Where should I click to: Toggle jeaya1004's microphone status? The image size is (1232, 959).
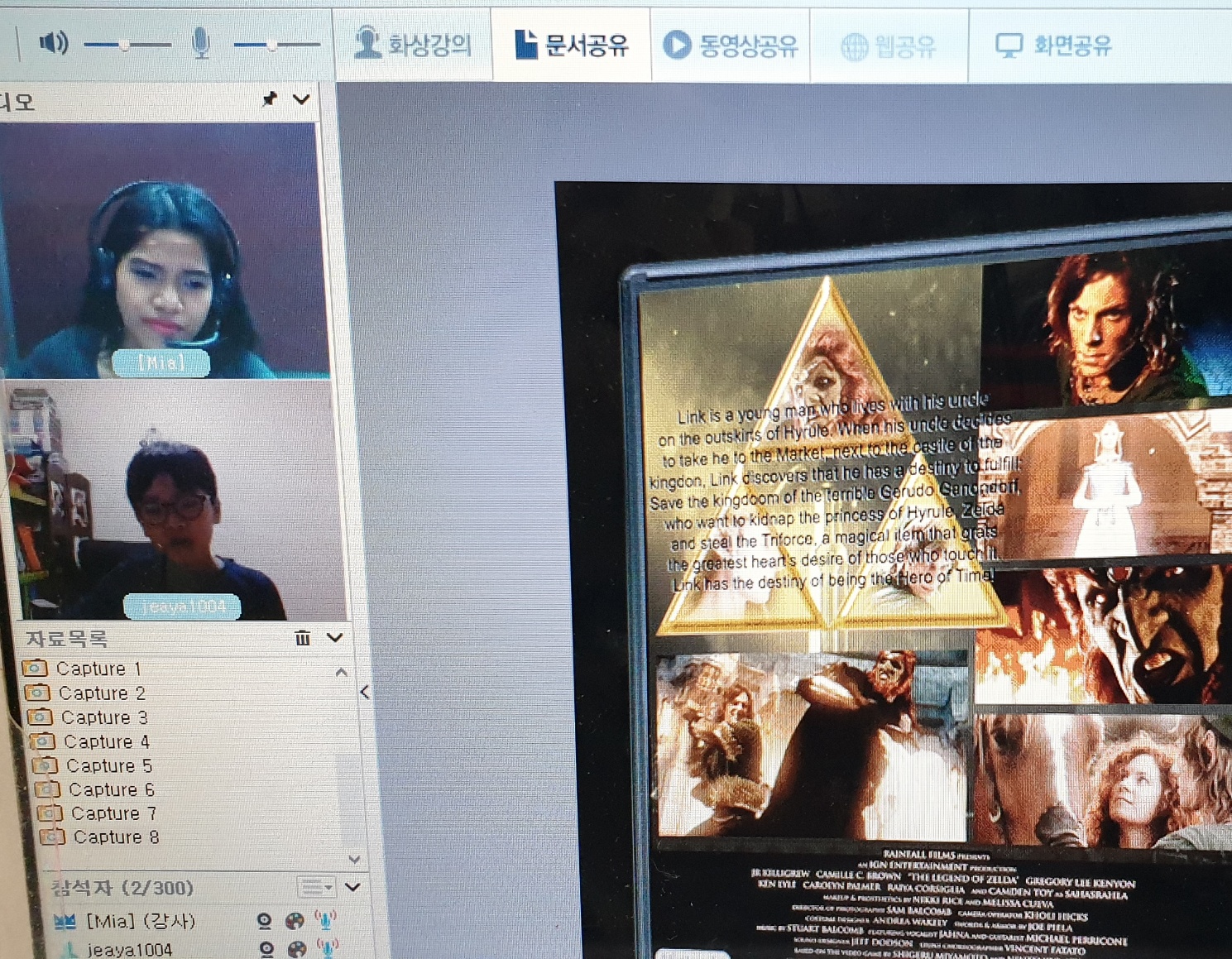(x=328, y=947)
